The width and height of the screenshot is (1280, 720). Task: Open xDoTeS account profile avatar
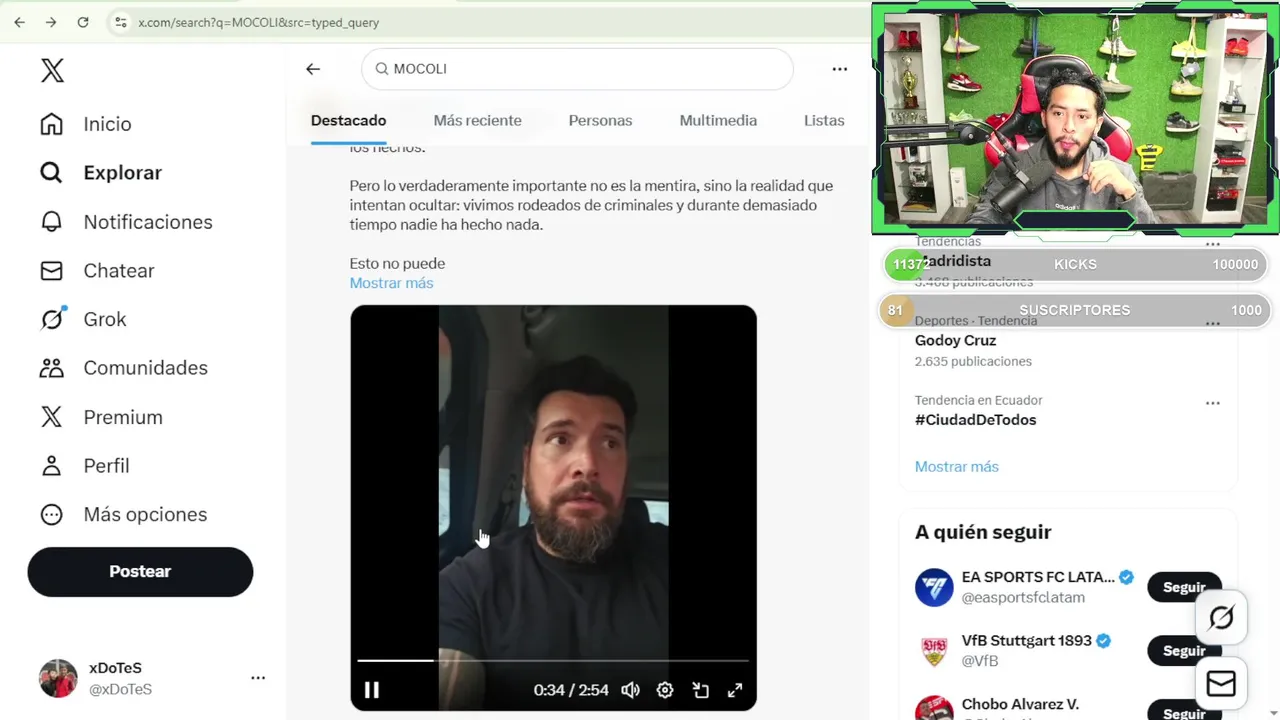[58, 678]
